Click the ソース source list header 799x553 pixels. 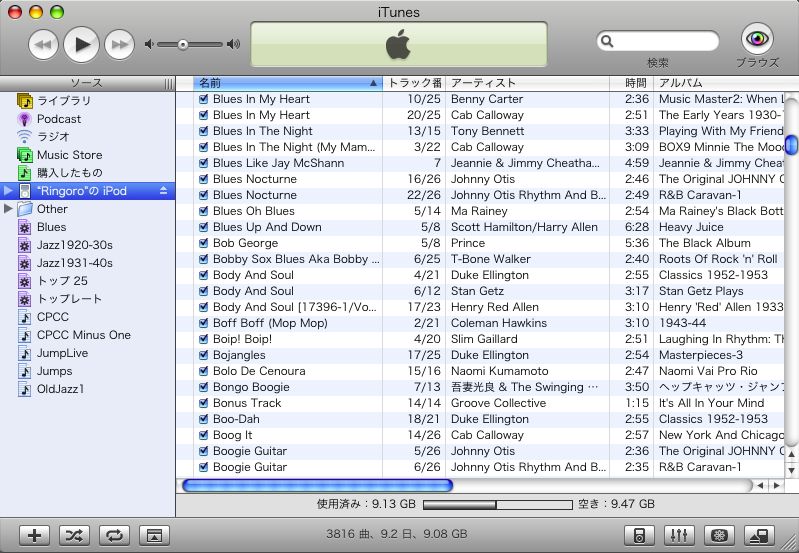pyautogui.click(x=87, y=83)
